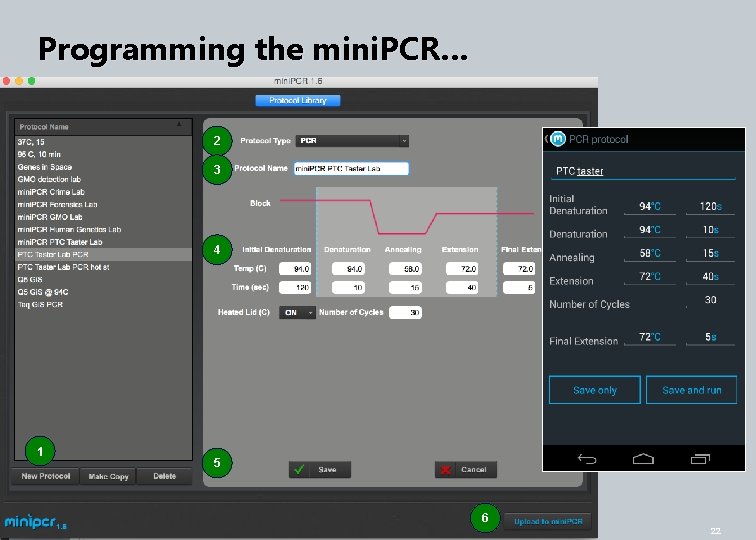
Task: Tap the Android back navigation icon
Action: 587,459
